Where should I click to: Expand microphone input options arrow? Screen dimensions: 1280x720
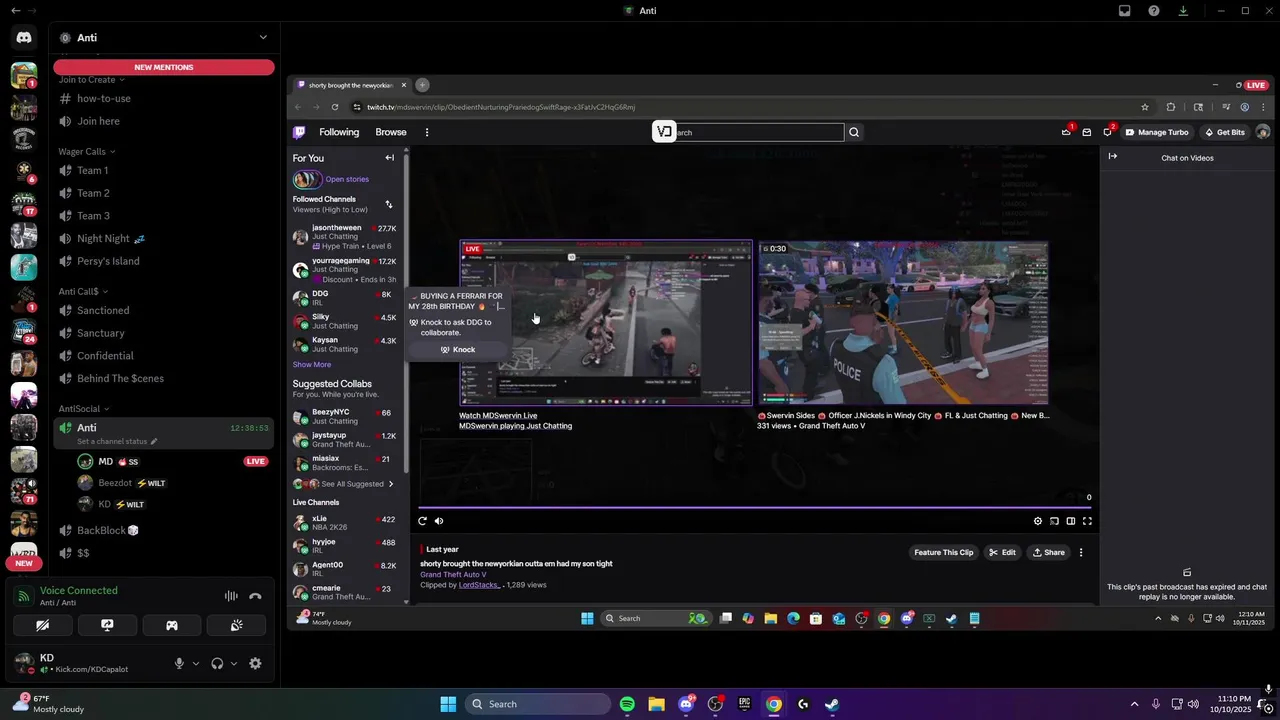[196, 663]
